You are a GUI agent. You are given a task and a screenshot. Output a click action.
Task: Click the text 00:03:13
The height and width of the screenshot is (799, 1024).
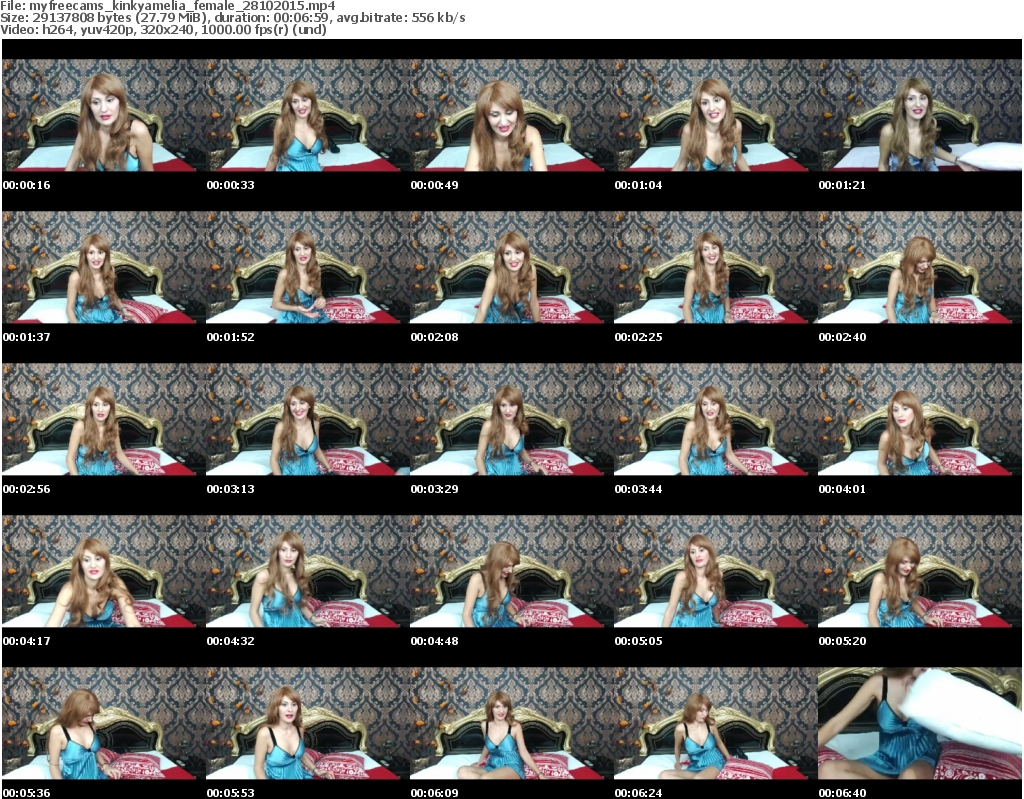coord(231,489)
